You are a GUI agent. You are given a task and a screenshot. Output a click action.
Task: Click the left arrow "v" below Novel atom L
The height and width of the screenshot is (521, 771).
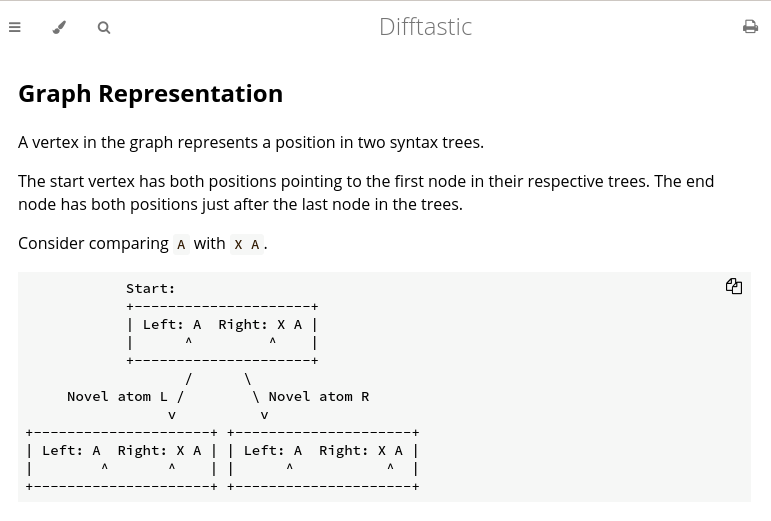[172, 414]
